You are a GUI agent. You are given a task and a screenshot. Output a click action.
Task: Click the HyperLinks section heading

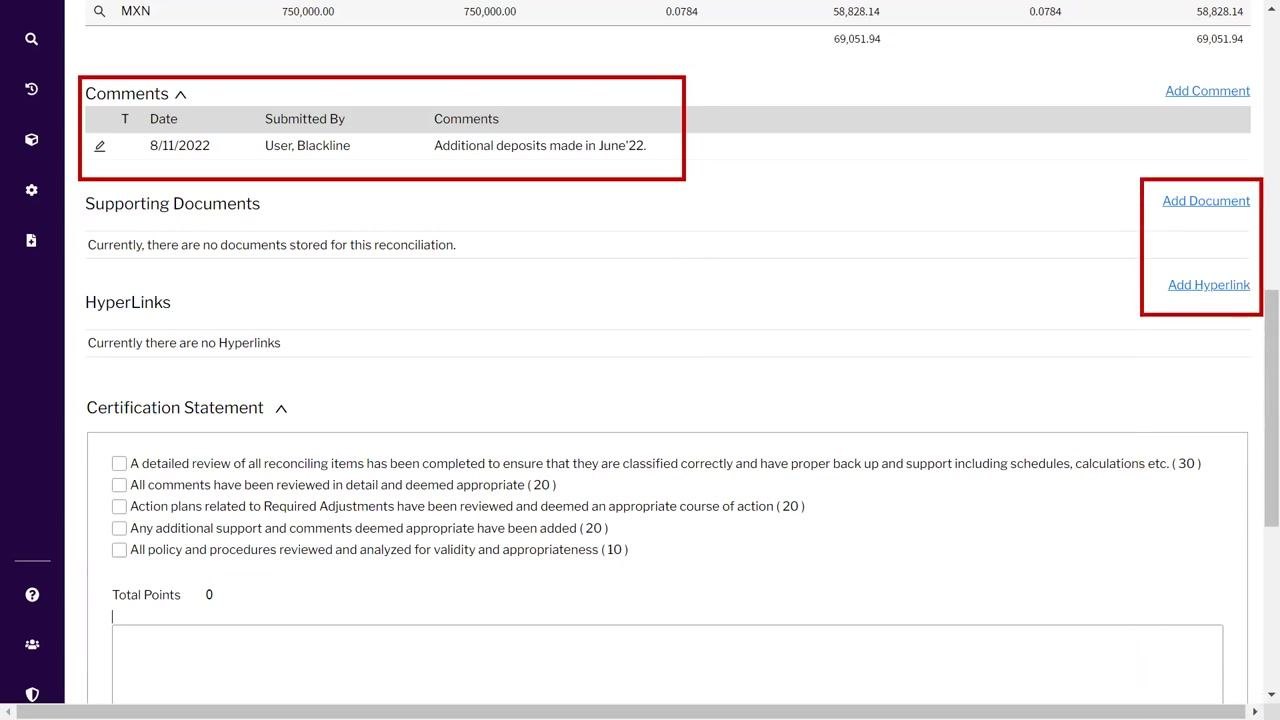128,303
